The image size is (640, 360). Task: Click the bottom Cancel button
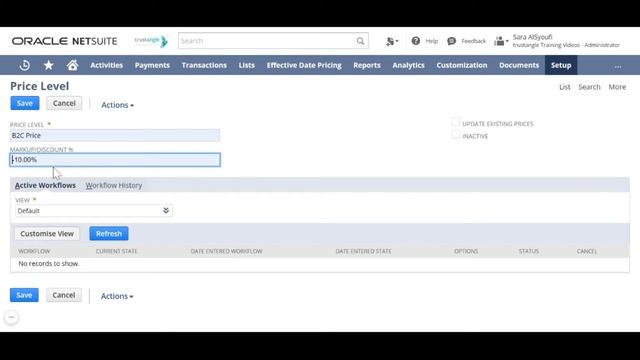[64, 295]
